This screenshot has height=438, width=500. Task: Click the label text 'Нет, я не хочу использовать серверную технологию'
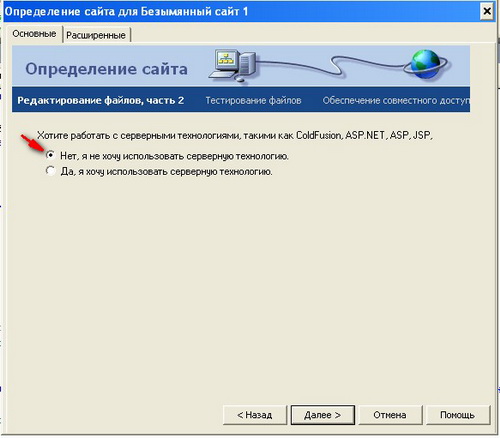tap(174, 156)
